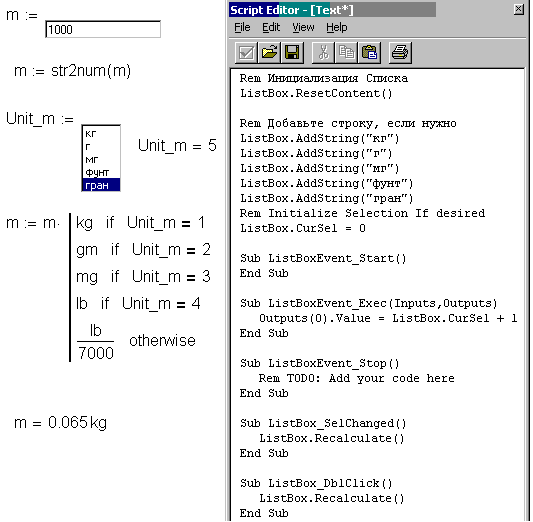Viewport: 533px width, 522px height.
Task: Open the File menu
Action: (x=242, y=27)
